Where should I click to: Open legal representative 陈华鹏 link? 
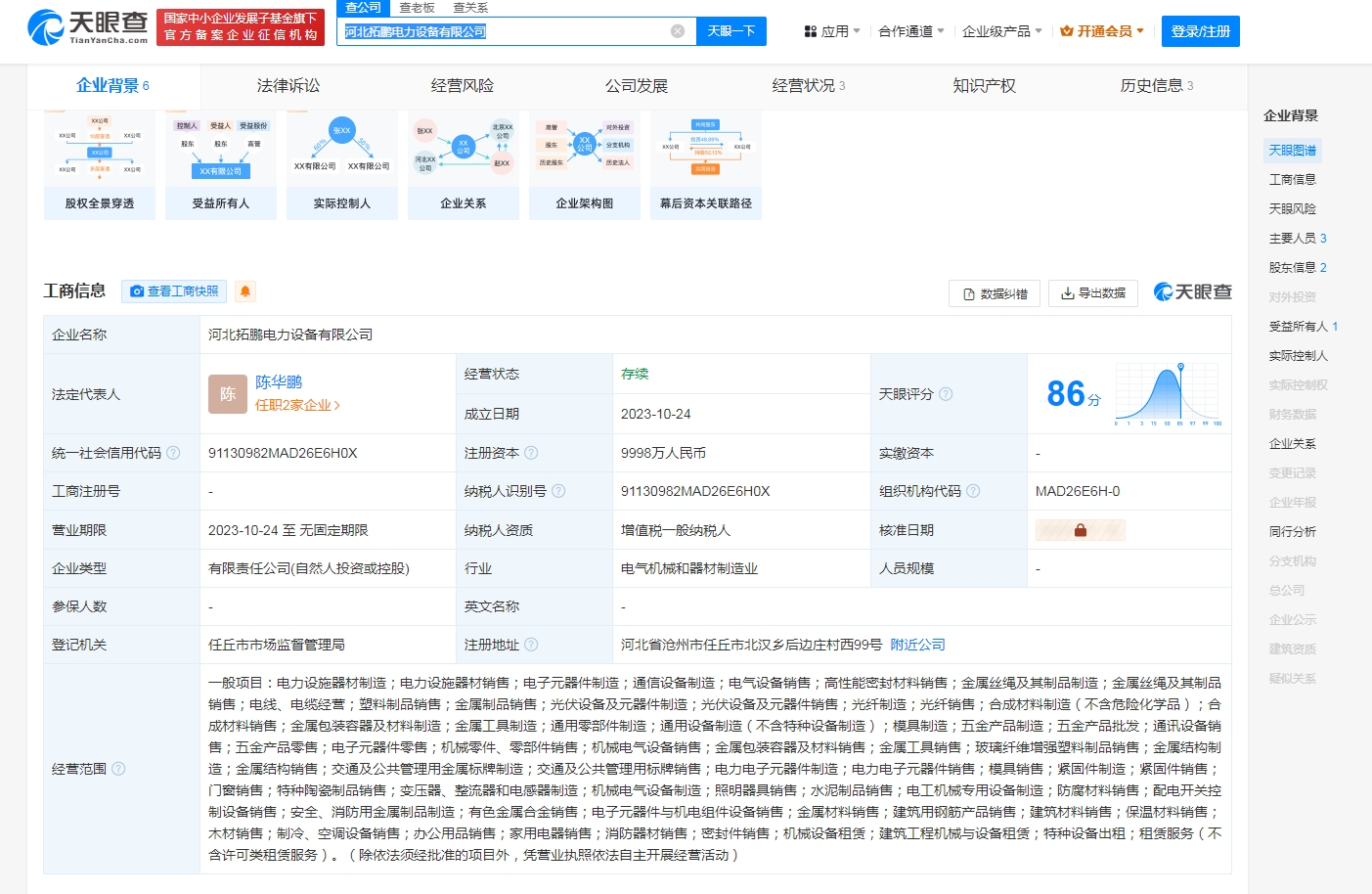click(x=279, y=382)
